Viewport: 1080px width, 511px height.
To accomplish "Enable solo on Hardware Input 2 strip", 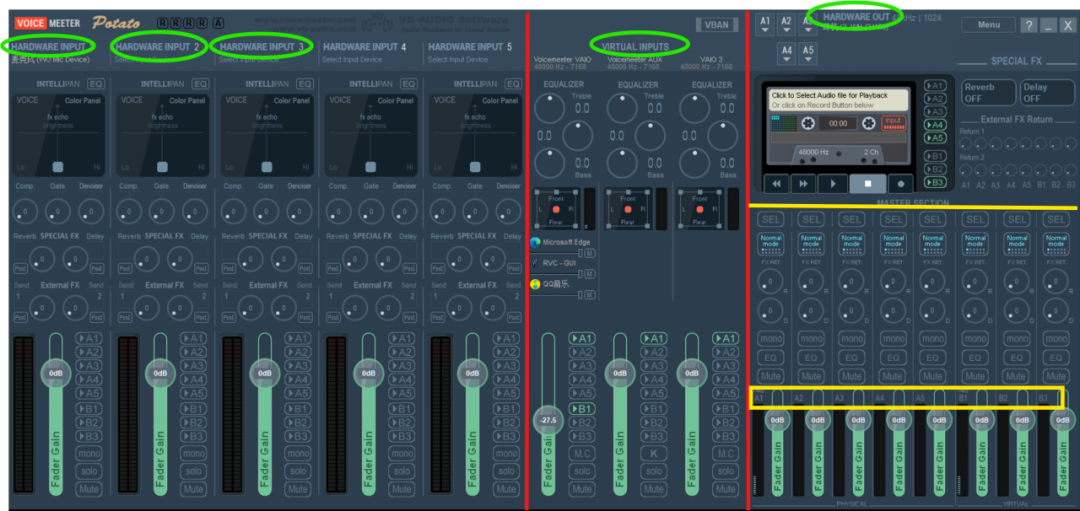I will point(193,471).
